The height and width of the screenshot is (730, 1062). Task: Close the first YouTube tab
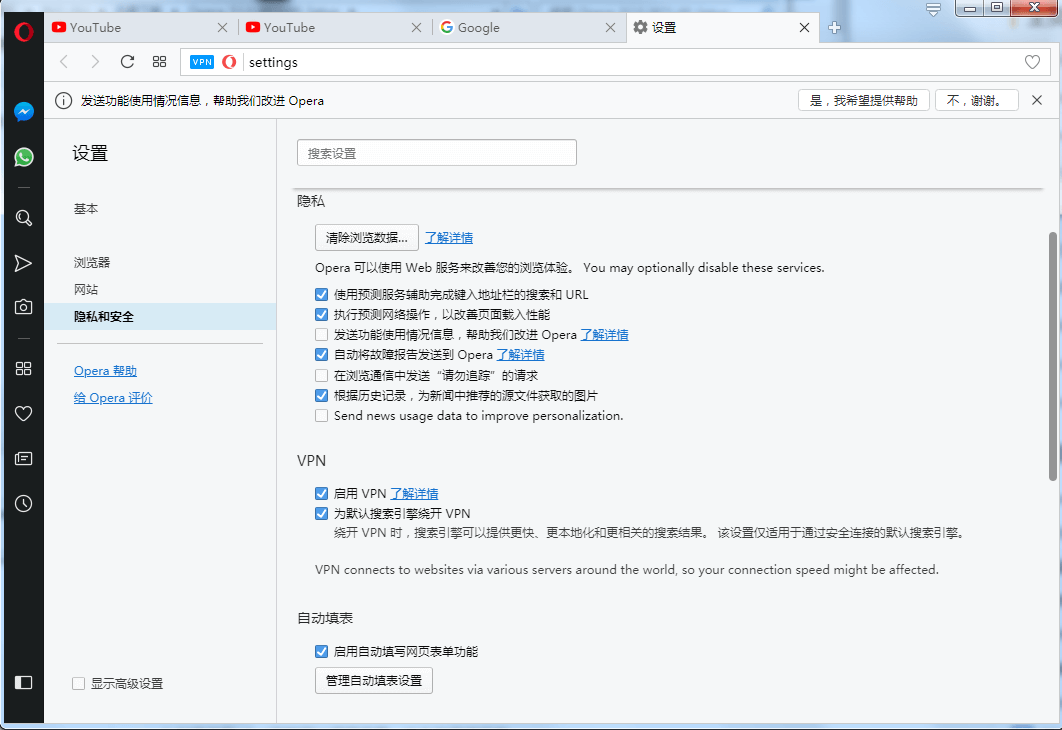point(222,28)
